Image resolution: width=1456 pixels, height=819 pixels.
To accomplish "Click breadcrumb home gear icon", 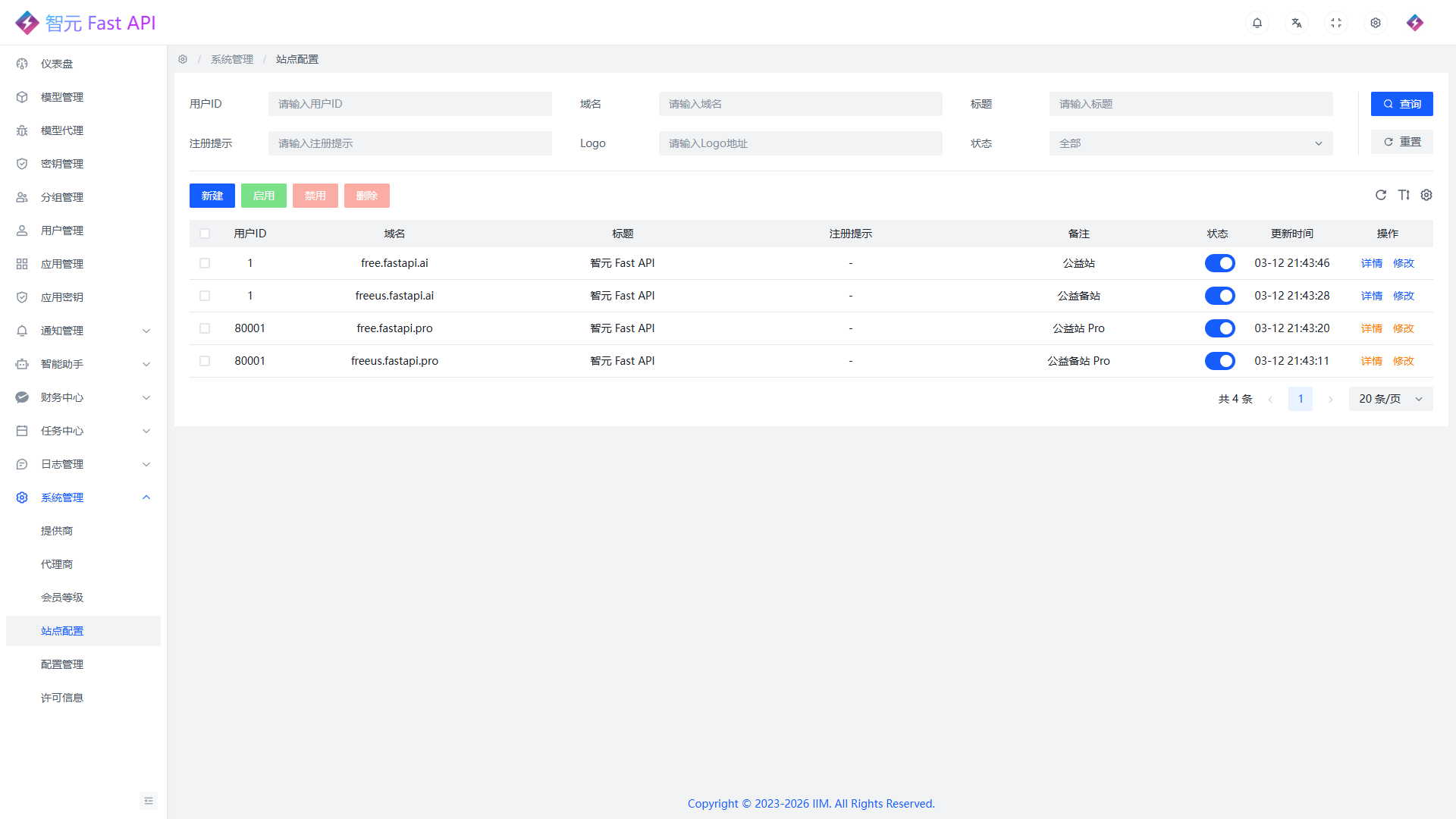I will coord(183,59).
